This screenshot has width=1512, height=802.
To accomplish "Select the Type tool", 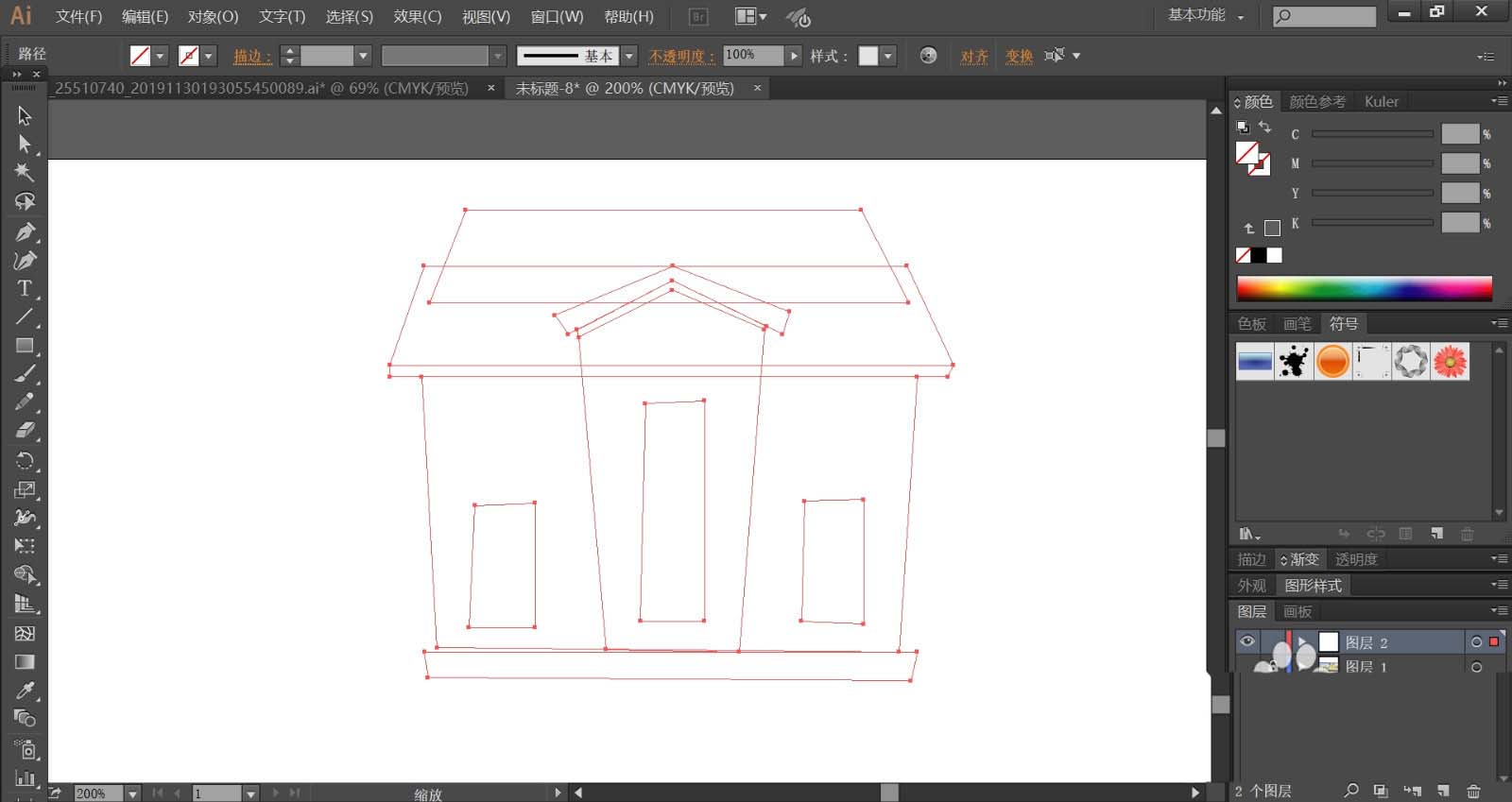I will click(x=25, y=288).
